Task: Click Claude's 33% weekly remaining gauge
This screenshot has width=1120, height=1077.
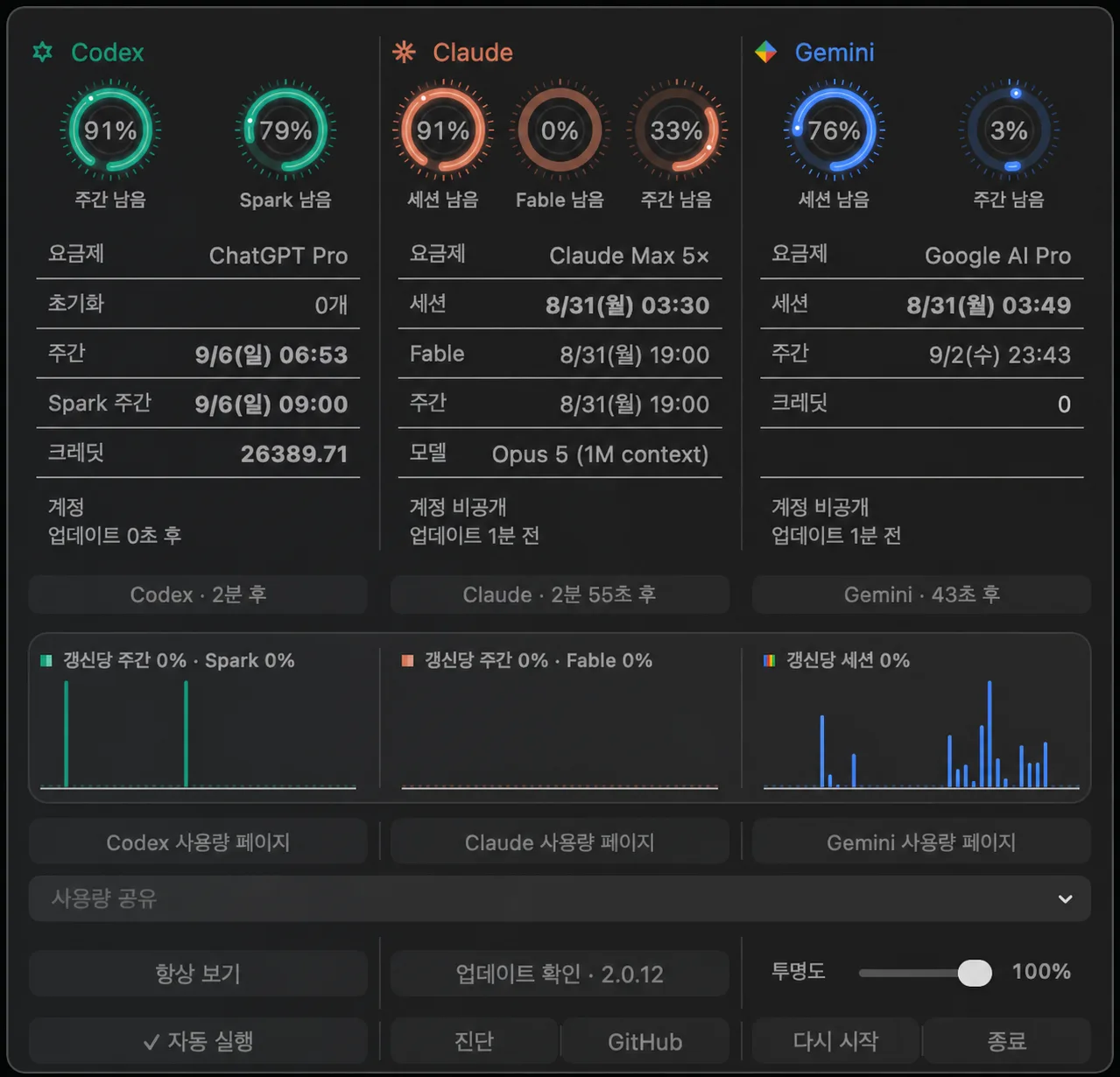Action: click(676, 130)
